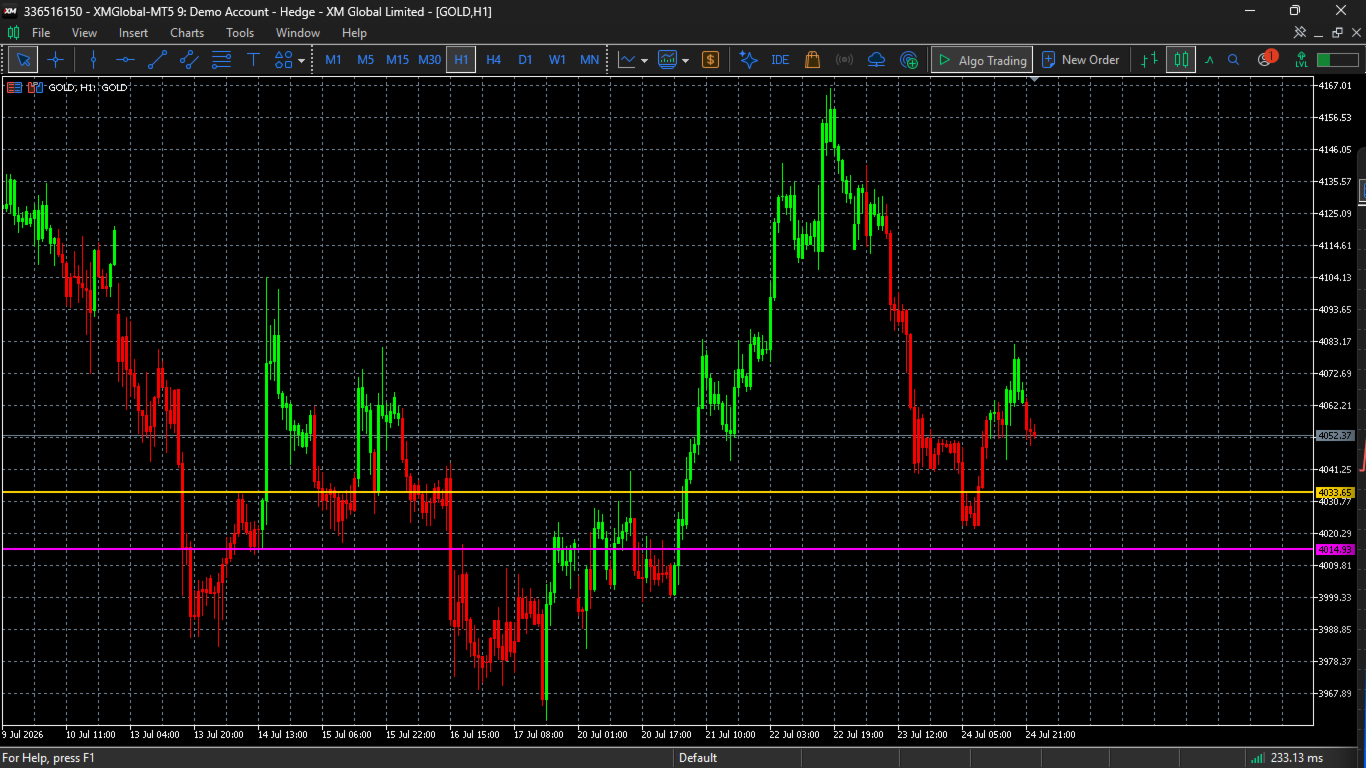
Task: Switch to M1 timeframe
Action: tap(334, 60)
